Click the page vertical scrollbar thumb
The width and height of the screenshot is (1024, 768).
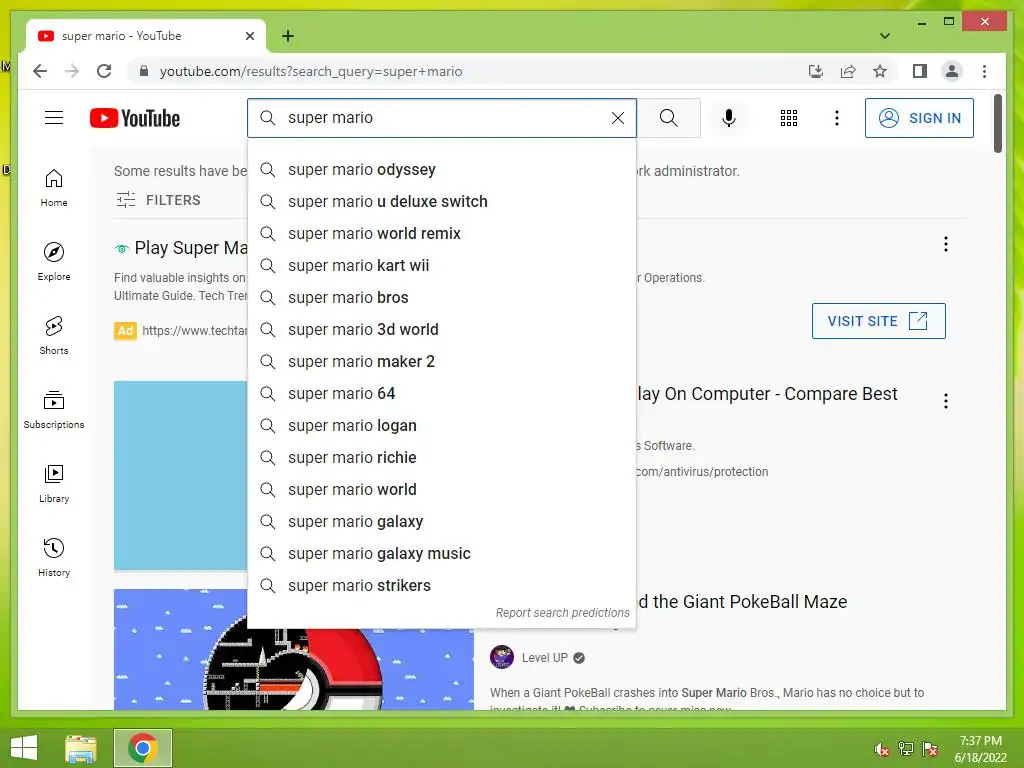pos(997,123)
